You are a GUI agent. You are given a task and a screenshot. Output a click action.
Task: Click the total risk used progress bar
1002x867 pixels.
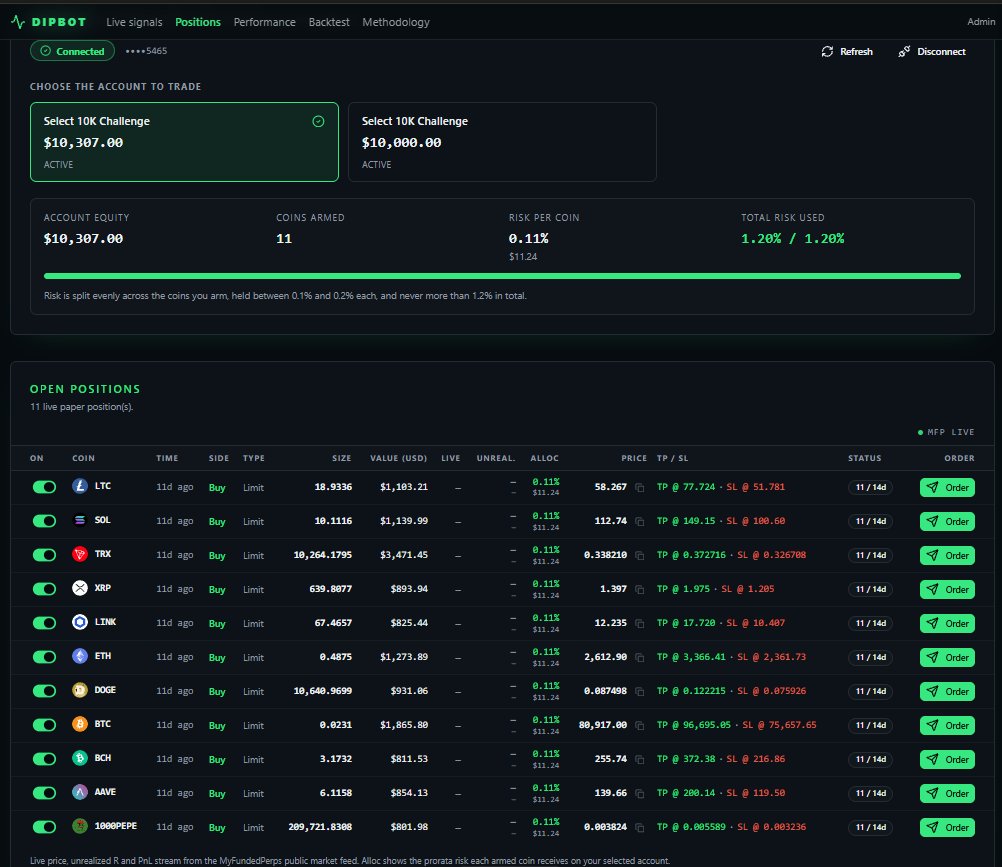(502, 276)
